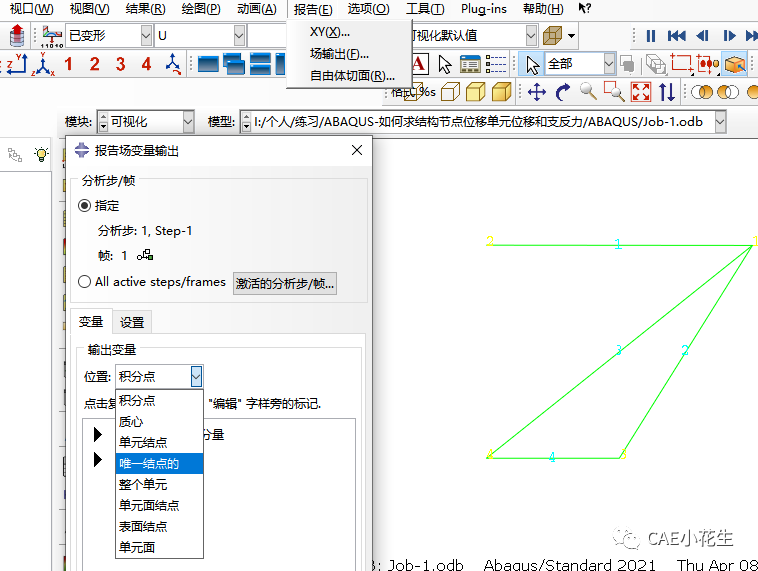Tile viewports horizontally
The height and width of the screenshot is (571, 758).
point(261,64)
